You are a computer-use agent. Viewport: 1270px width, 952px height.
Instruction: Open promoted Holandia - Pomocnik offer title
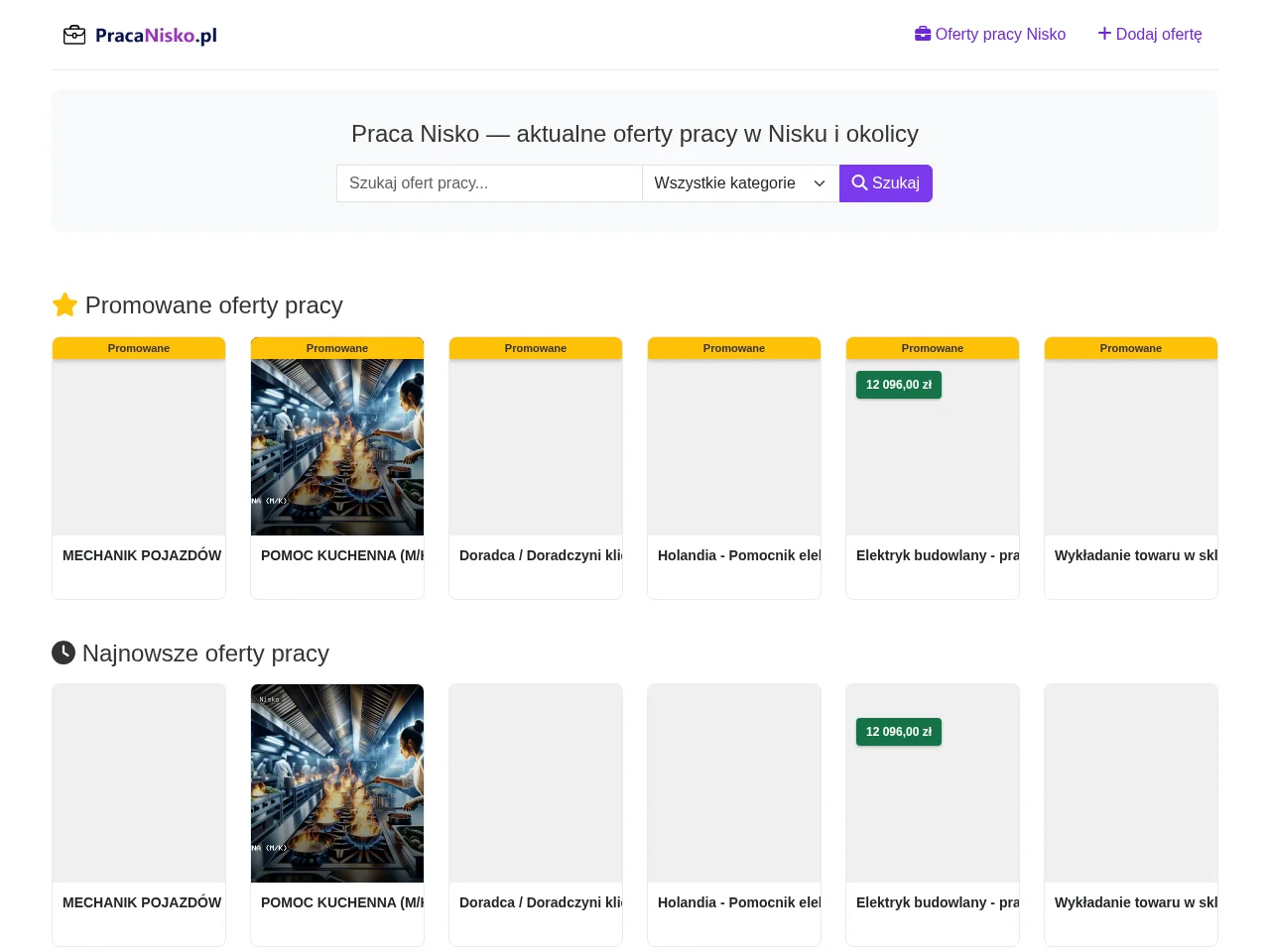click(739, 555)
